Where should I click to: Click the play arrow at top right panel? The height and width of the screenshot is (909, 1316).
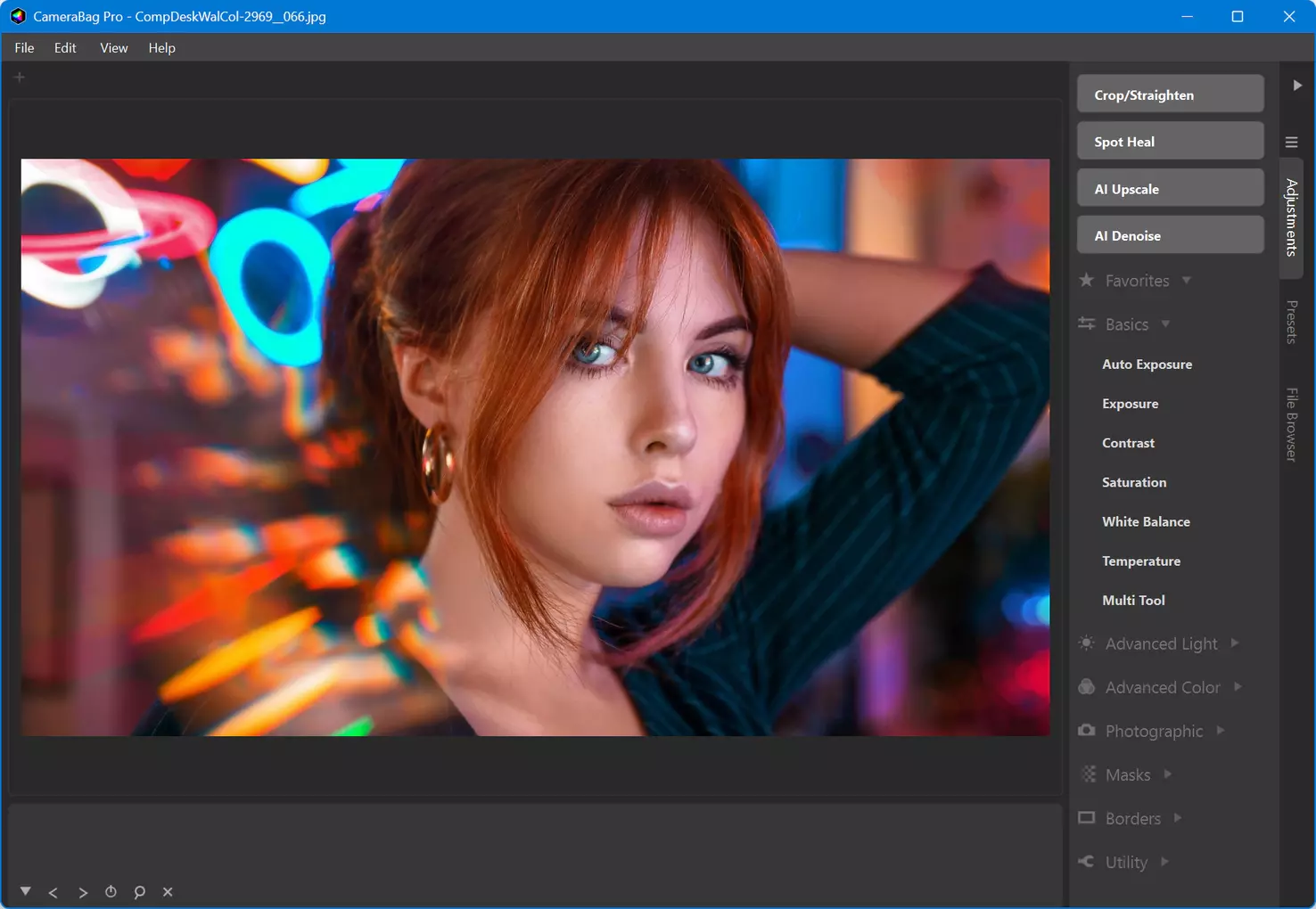(x=1297, y=86)
